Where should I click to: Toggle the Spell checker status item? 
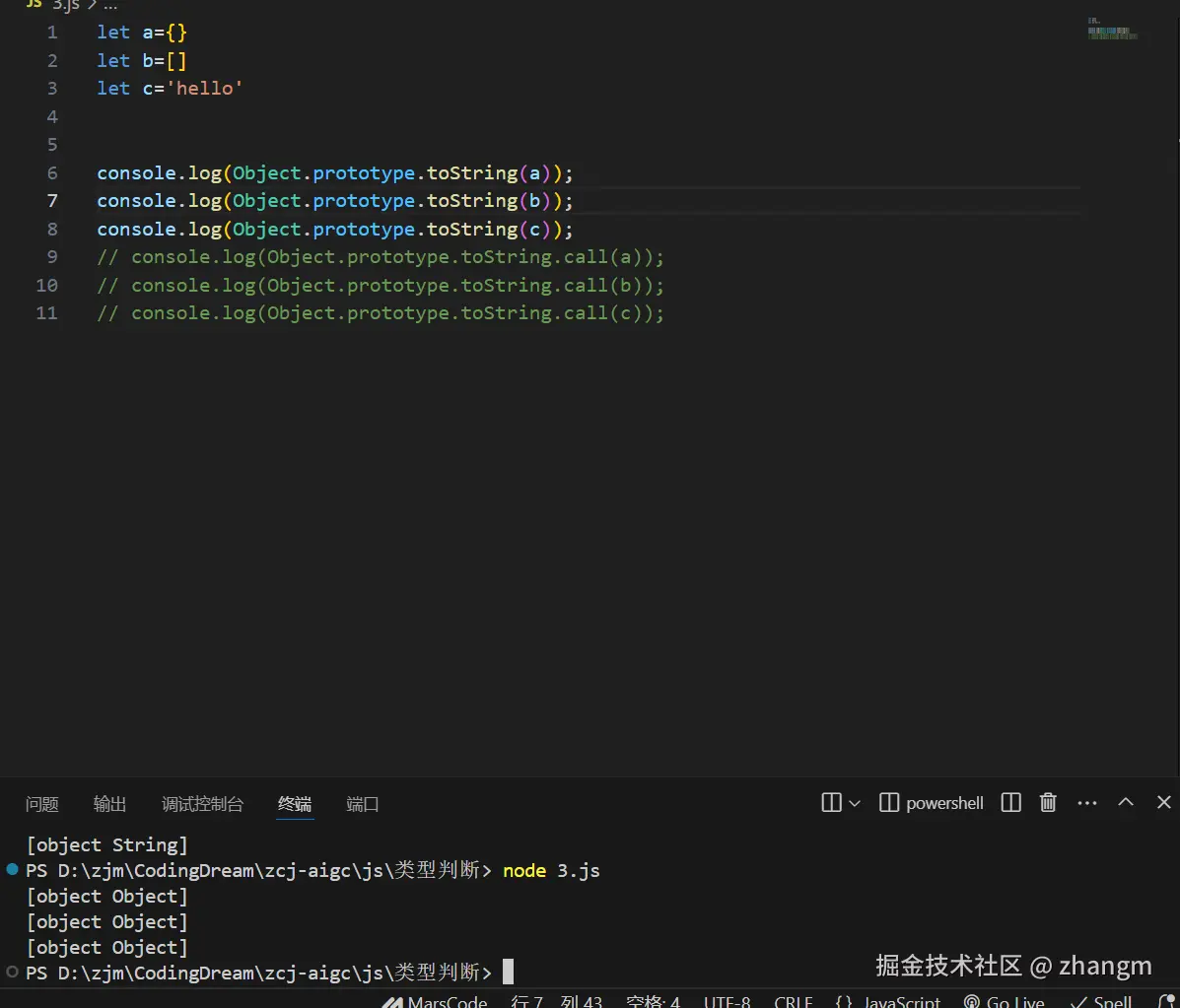point(1100,1001)
